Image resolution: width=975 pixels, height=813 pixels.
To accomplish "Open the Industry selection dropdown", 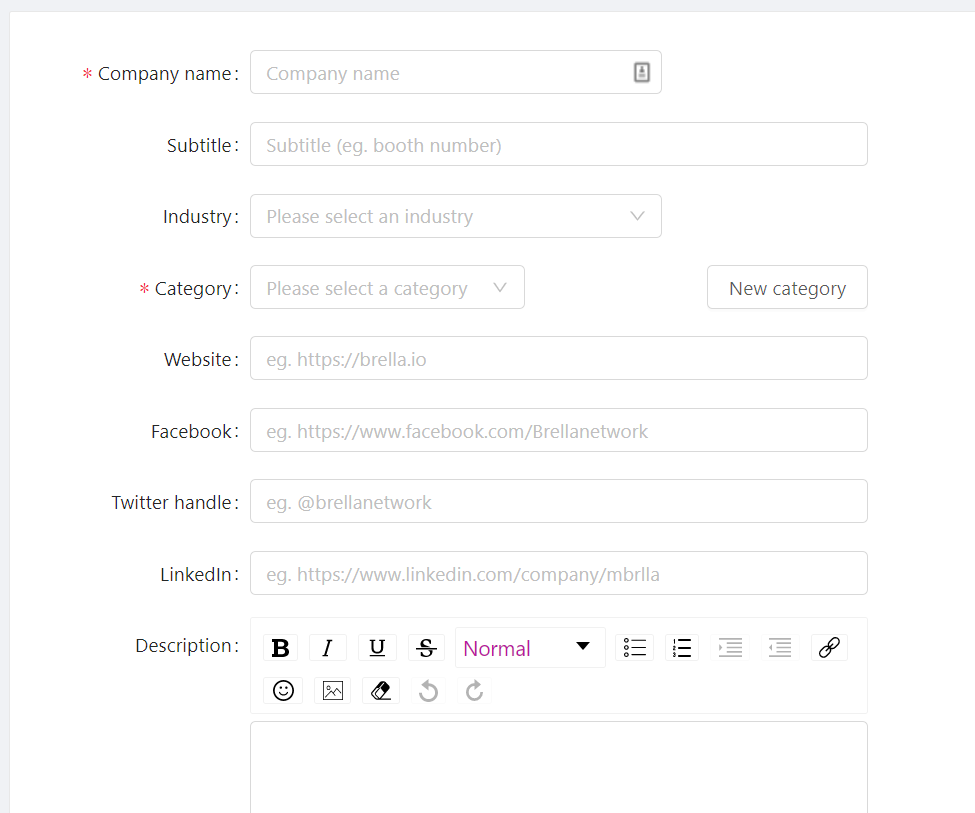I will click(x=456, y=216).
